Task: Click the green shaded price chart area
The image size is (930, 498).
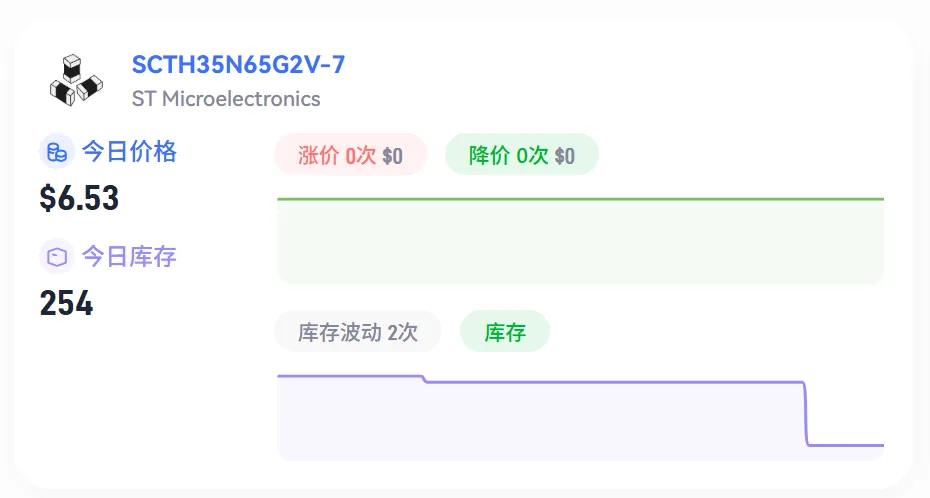Action: tap(581, 242)
